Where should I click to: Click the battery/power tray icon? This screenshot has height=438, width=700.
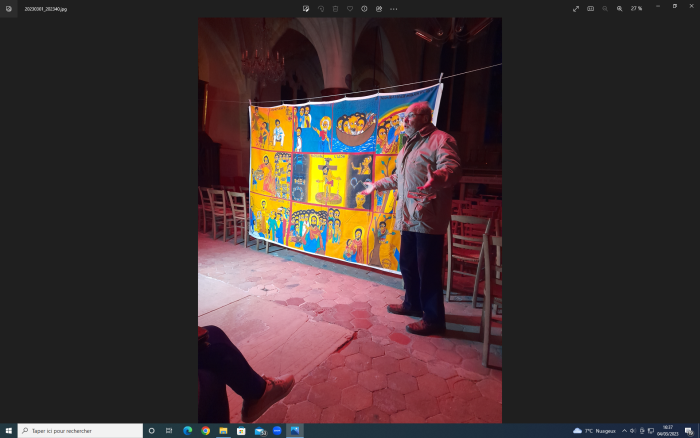(x=642, y=431)
